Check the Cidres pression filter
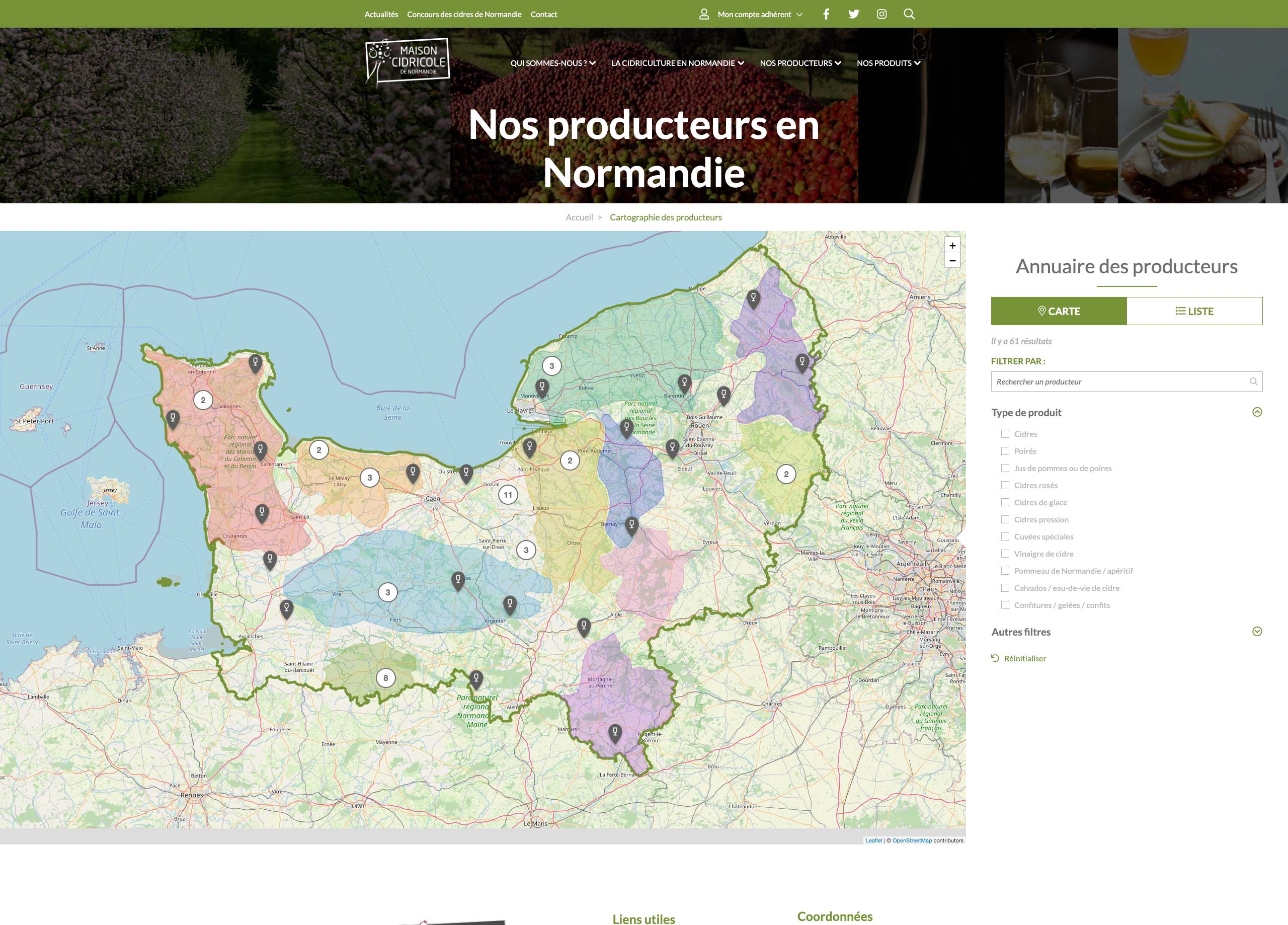 point(1005,519)
